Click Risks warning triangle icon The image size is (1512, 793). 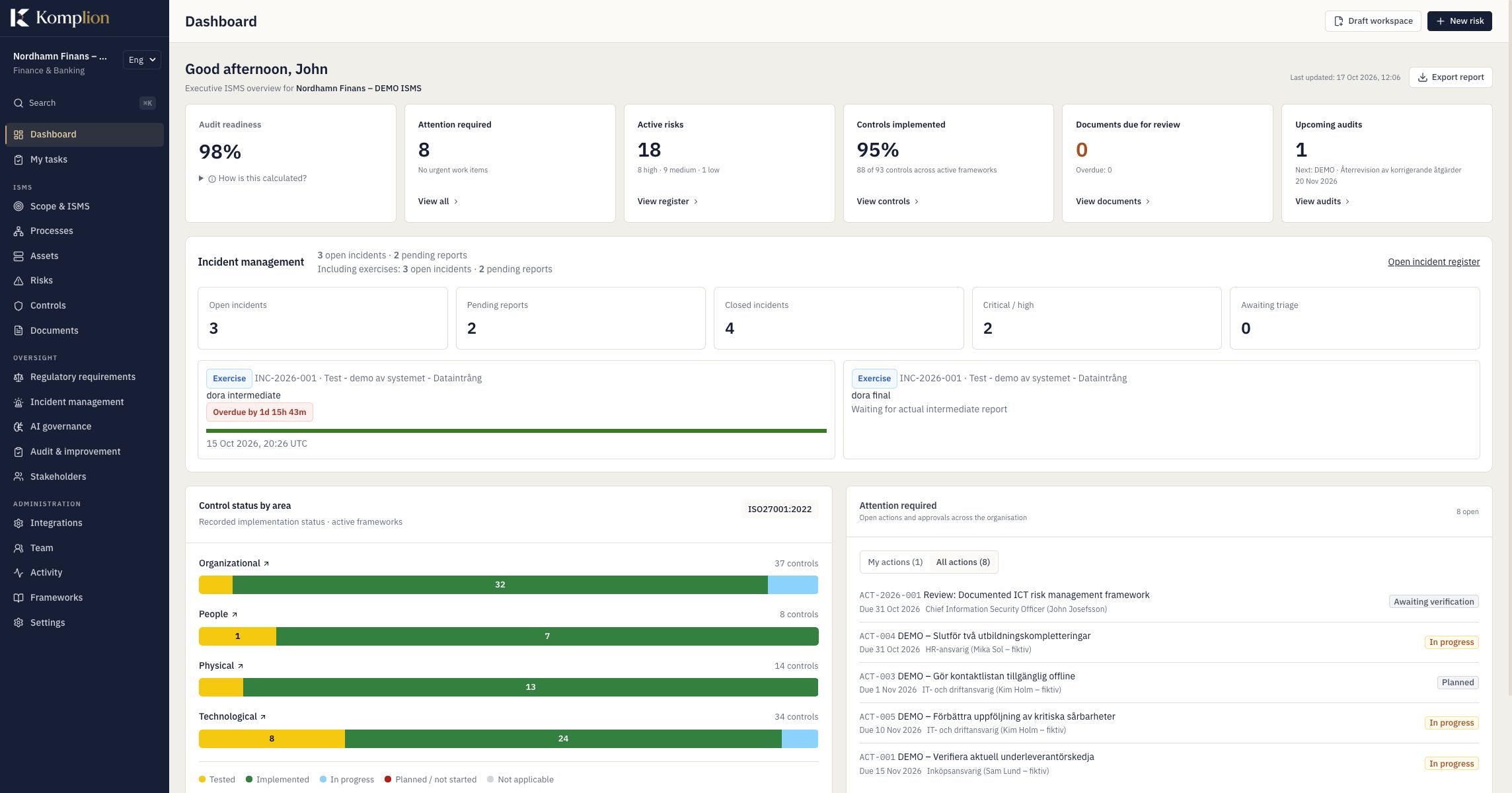coord(19,280)
